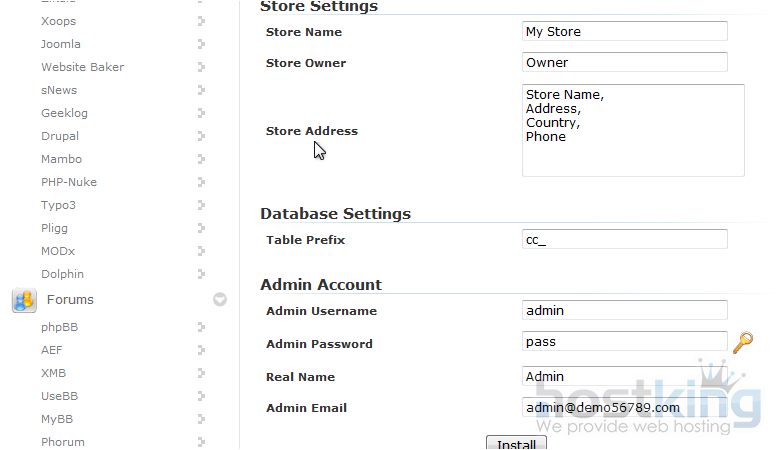Viewport: 776px width, 450px height.
Task: Click the arrow beside Dolphin
Action: (x=202, y=274)
